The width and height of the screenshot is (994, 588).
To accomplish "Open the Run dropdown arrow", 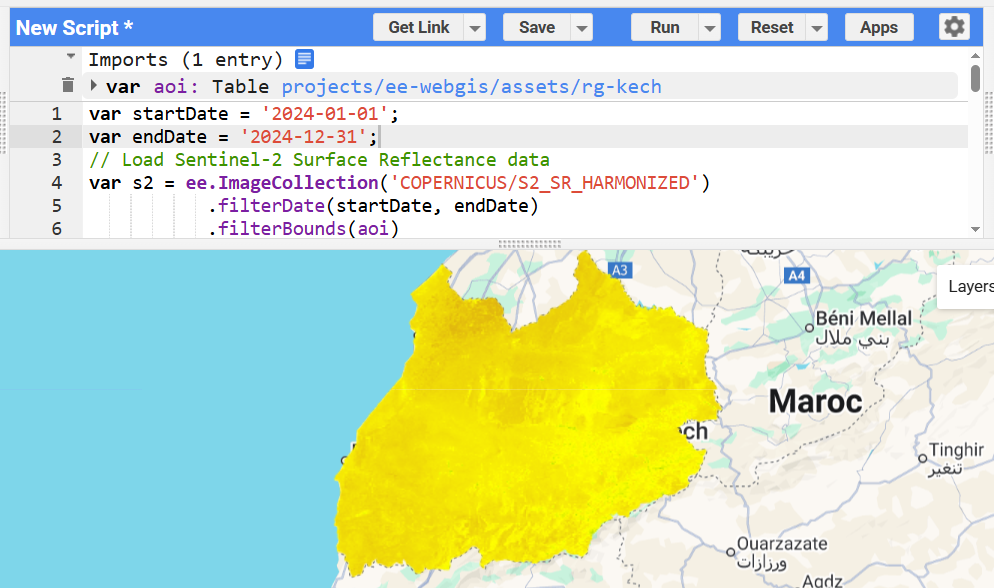I will [x=709, y=28].
